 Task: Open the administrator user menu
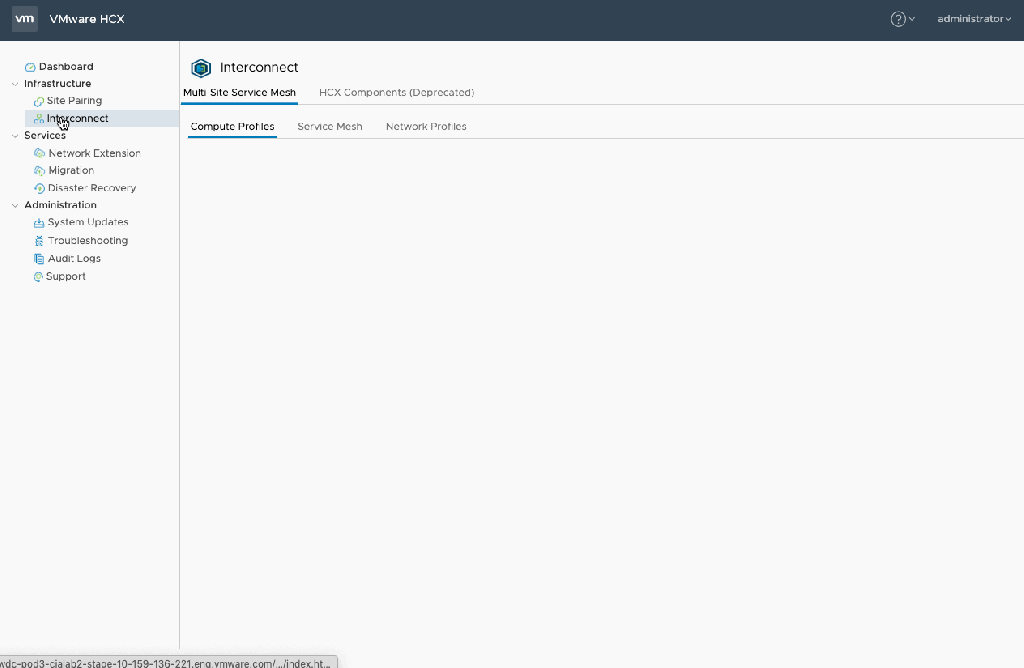point(973,19)
